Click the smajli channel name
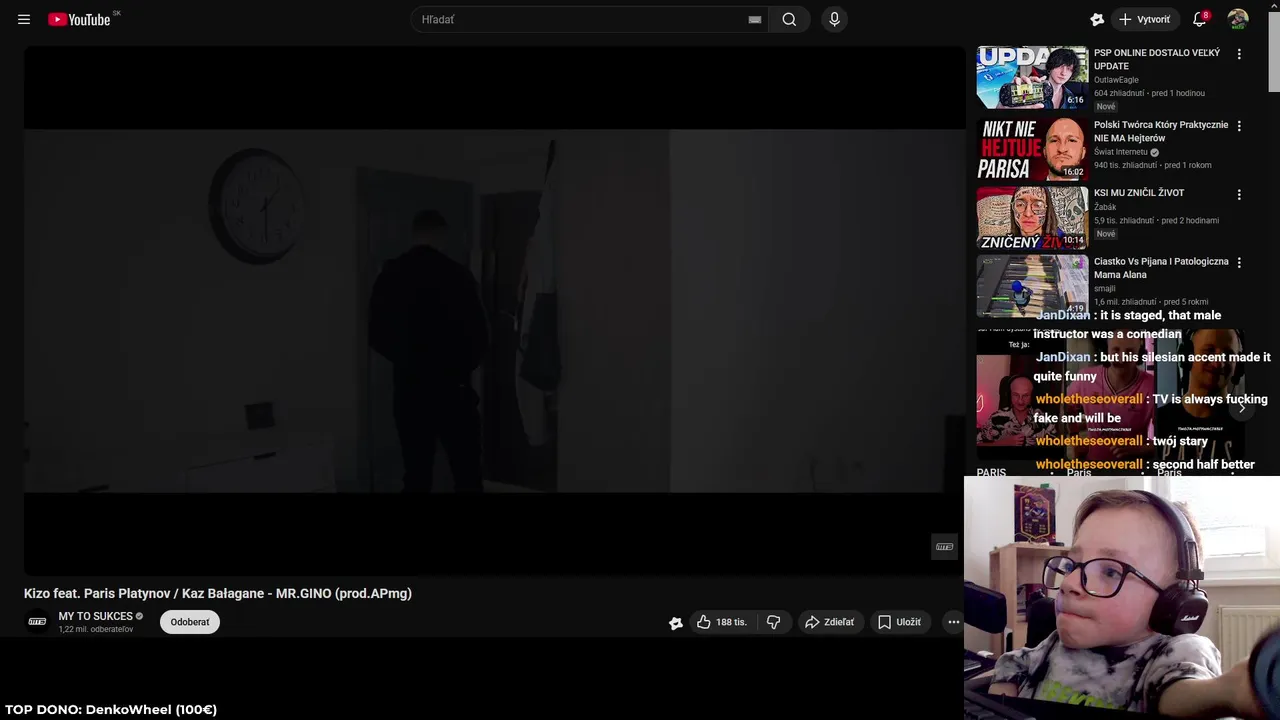The height and width of the screenshot is (720, 1280). 1105,288
